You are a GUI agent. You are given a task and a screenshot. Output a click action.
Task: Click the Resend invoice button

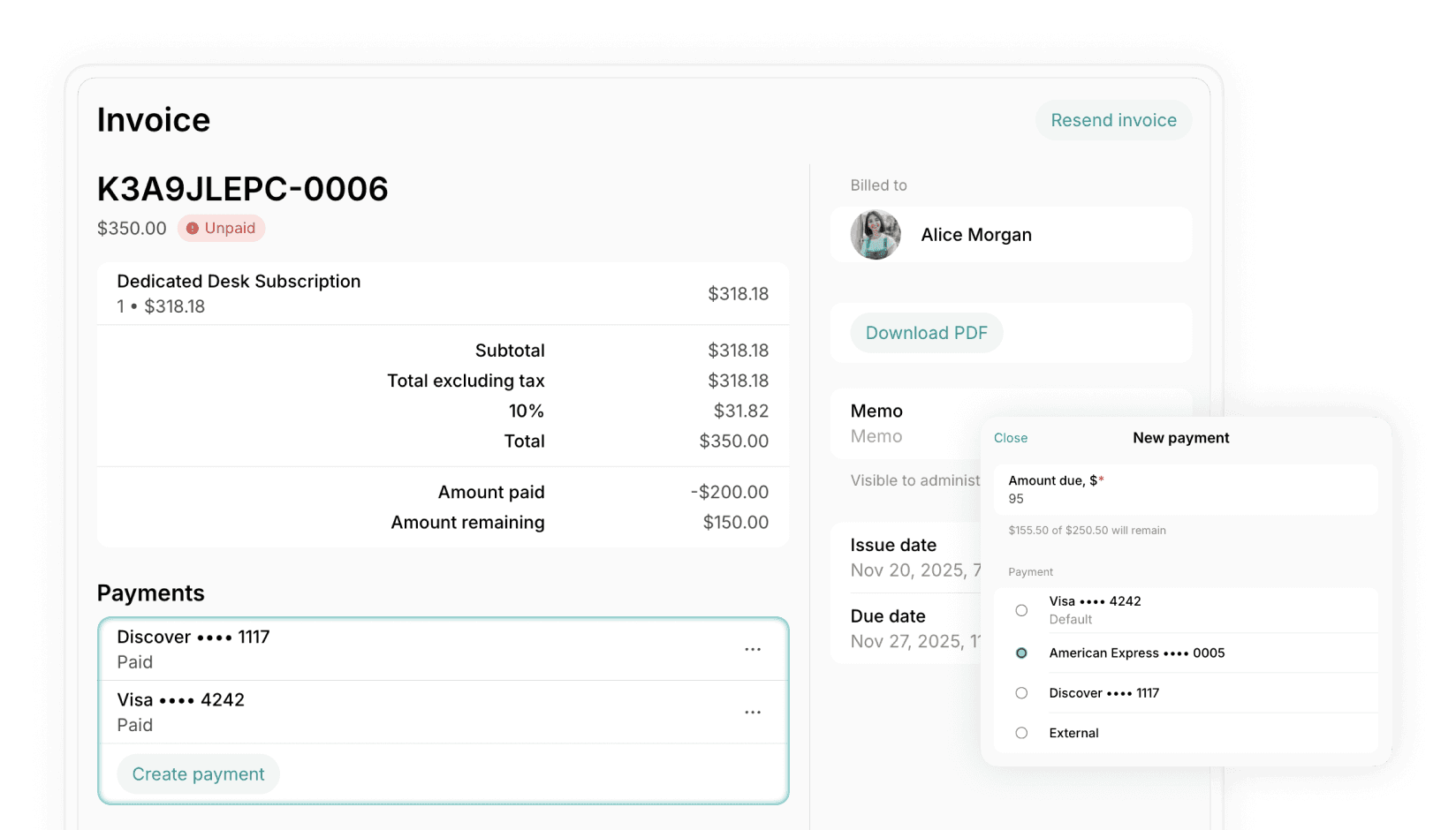point(1113,120)
